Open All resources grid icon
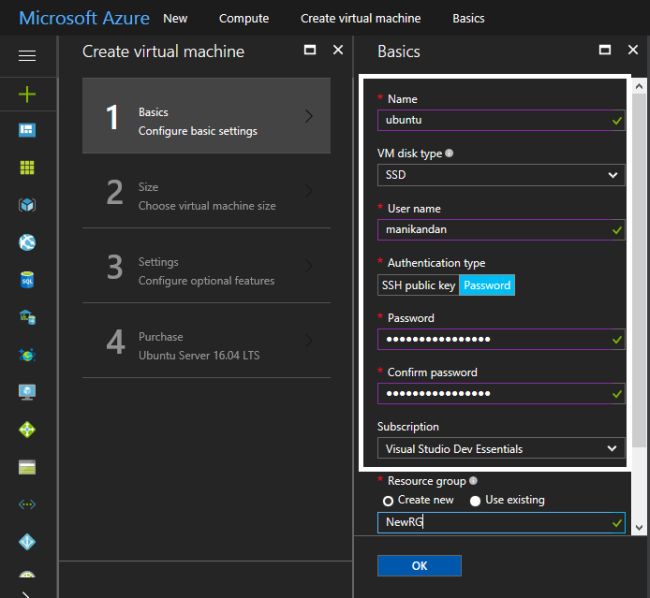Image resolution: width=650 pixels, height=598 pixels. [27, 168]
